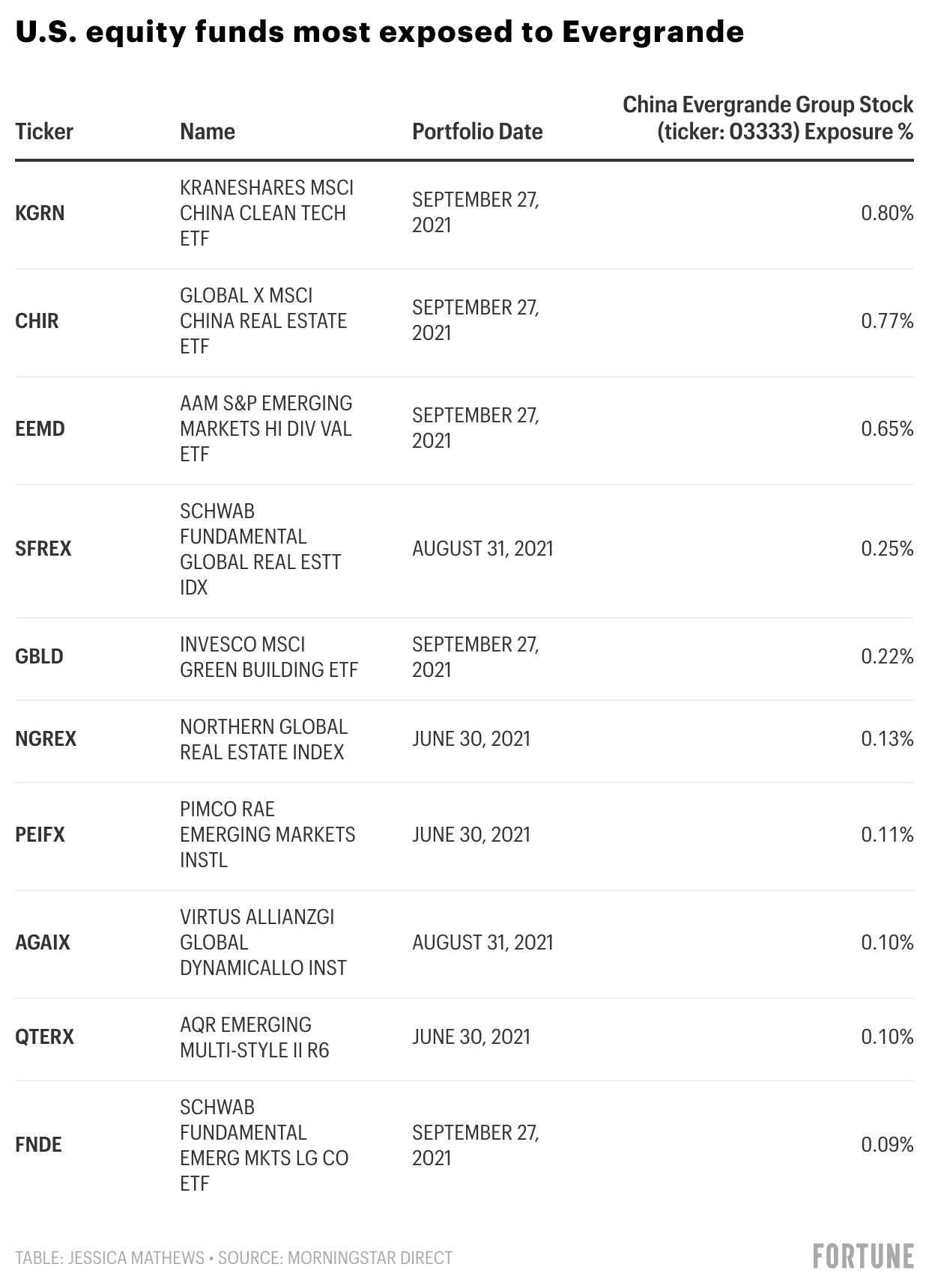Select the EEMD ticker
929x1288 pixels.
point(40,429)
